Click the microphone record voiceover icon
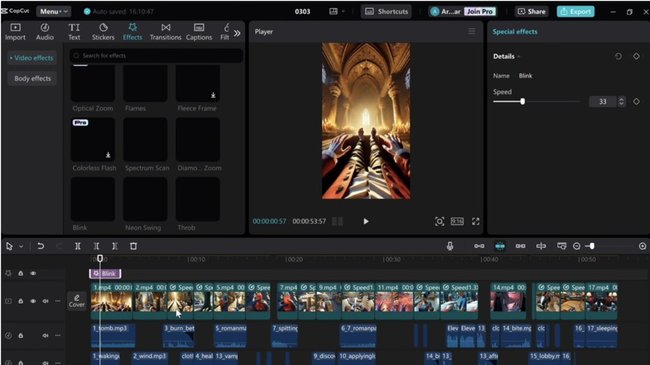The width and height of the screenshot is (650, 365). [x=450, y=246]
